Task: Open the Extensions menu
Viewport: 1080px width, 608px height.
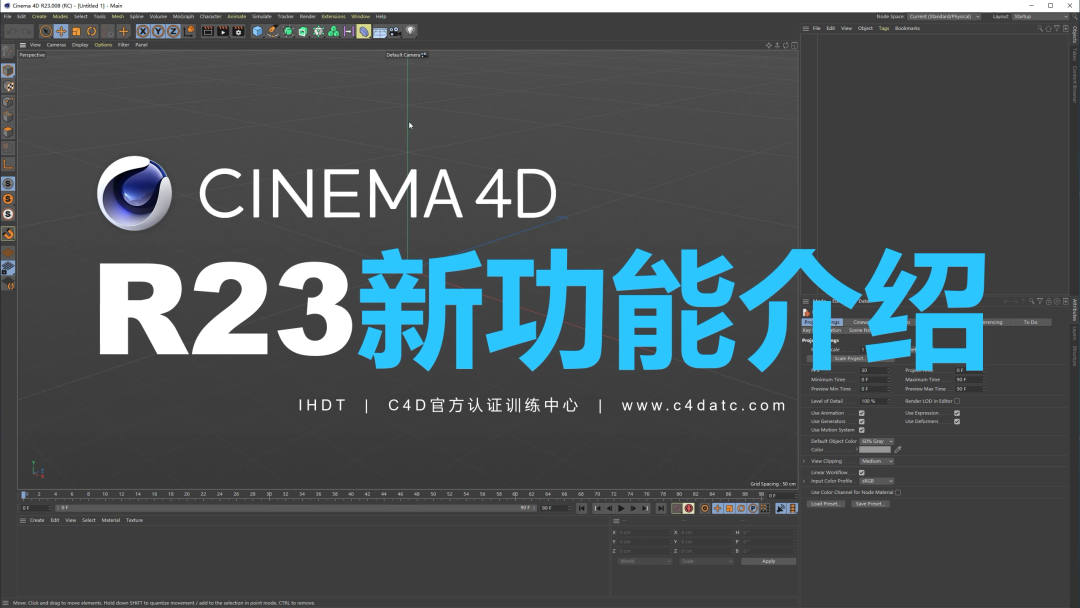Action: click(x=333, y=17)
